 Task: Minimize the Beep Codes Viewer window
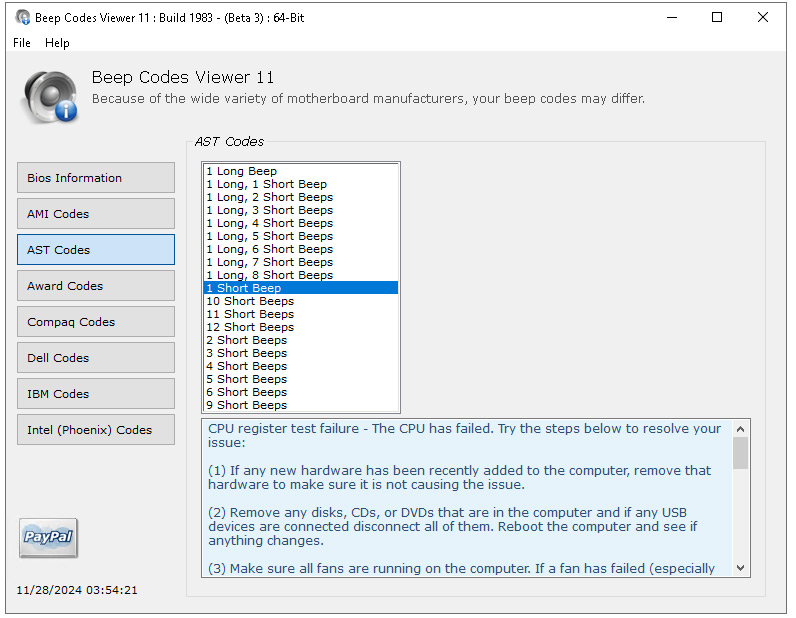pyautogui.click(x=672, y=17)
